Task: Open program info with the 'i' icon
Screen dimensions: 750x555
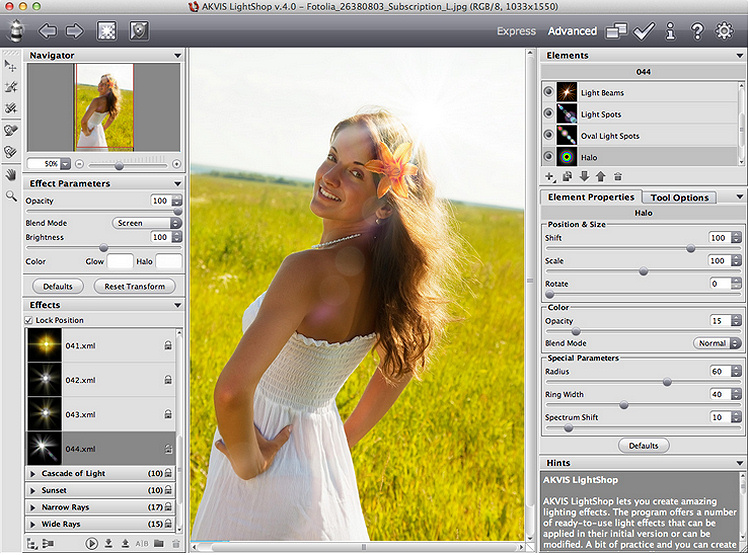Action: pyautogui.click(x=670, y=31)
